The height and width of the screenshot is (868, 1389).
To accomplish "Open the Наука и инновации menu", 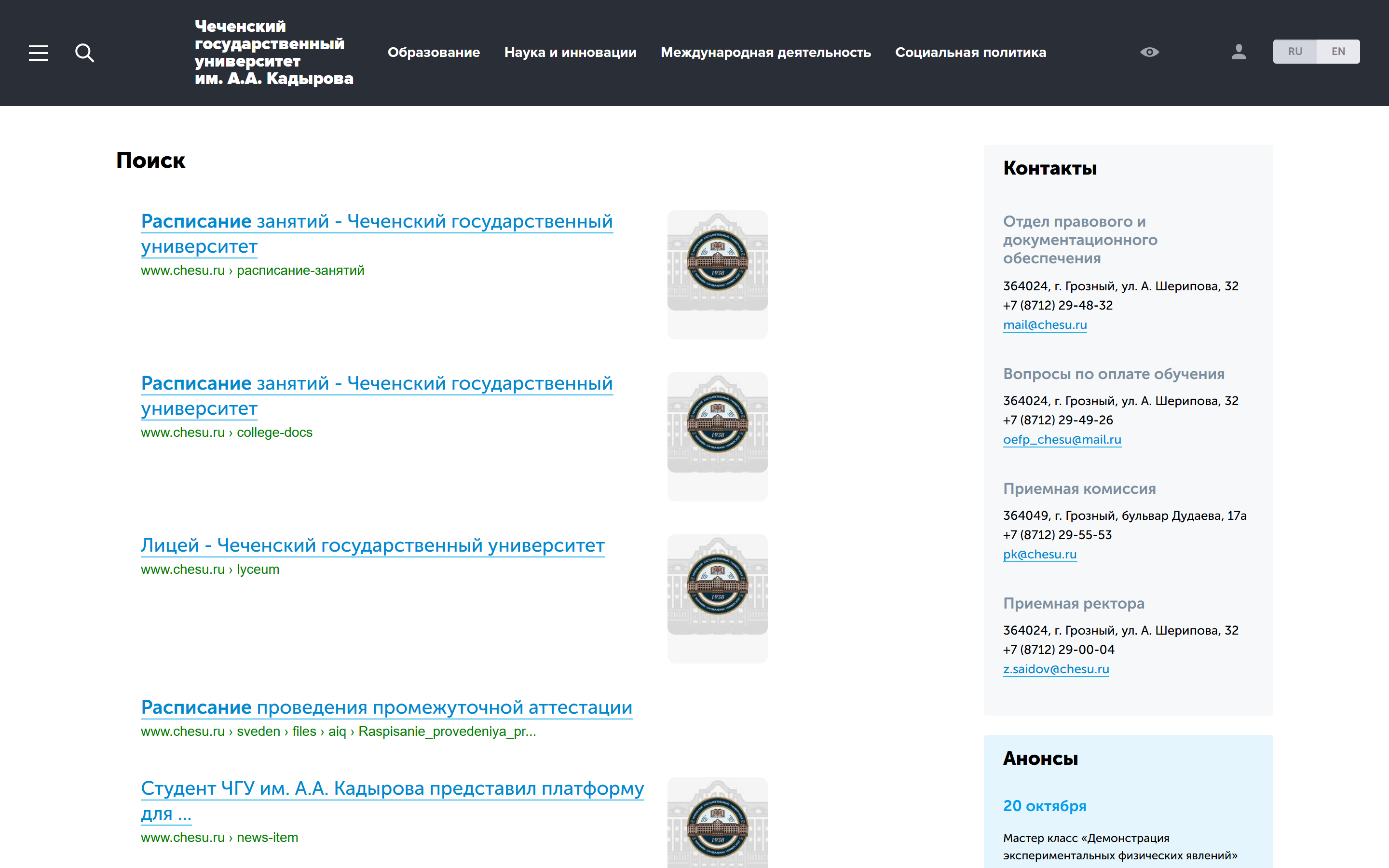I will (x=570, y=52).
